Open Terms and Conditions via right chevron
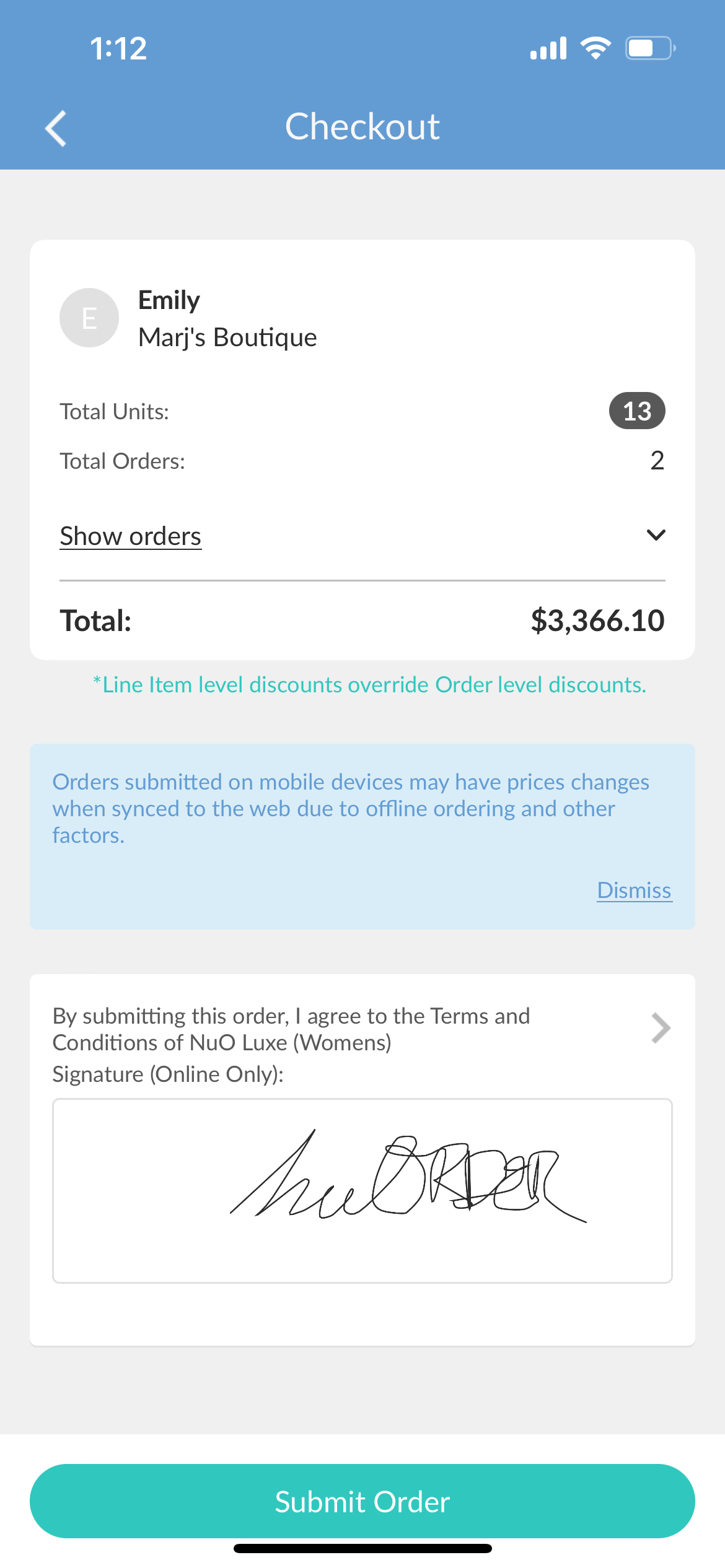 tap(661, 1029)
